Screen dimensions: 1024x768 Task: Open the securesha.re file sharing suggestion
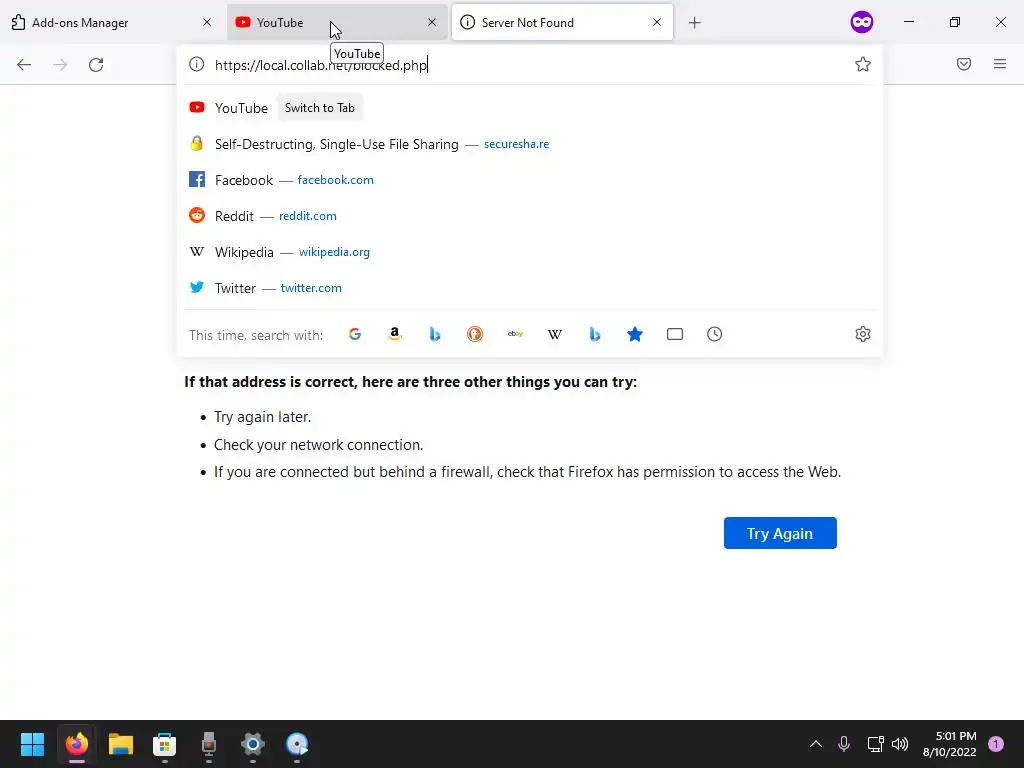pyautogui.click(x=529, y=144)
